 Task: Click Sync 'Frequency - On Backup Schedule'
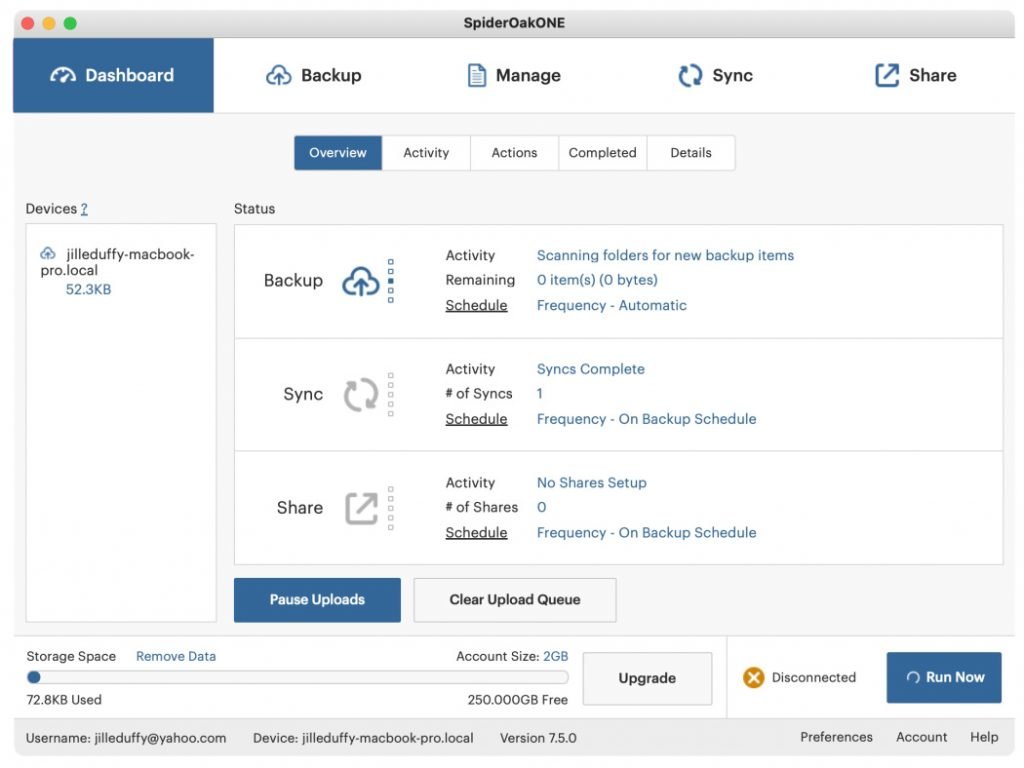click(647, 419)
